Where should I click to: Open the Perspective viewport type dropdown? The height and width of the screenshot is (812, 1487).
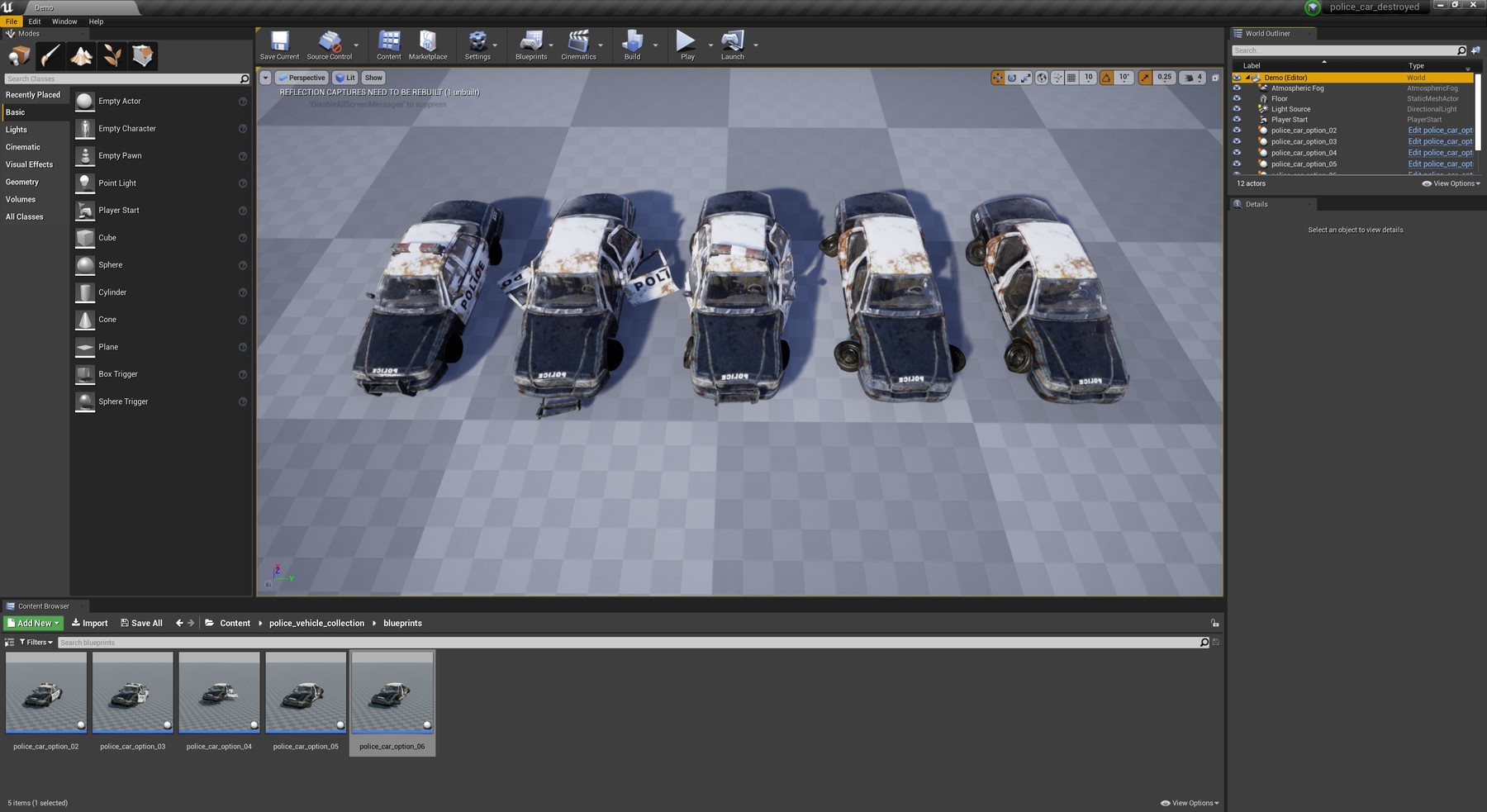coord(302,78)
